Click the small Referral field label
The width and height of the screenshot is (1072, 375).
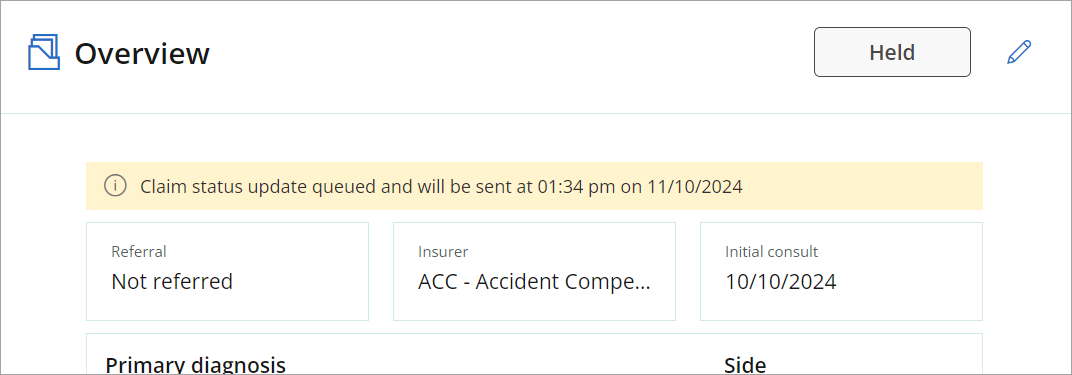click(x=139, y=251)
